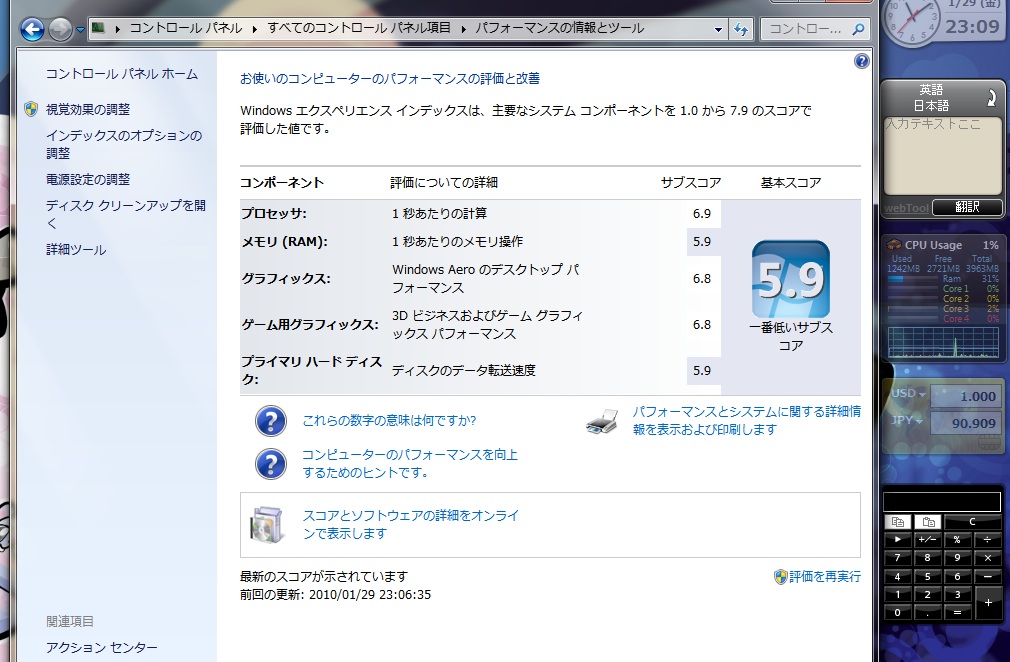Open コントロール パネル ホーム link
Image resolution: width=1010 pixels, height=662 pixels.
coord(122,74)
